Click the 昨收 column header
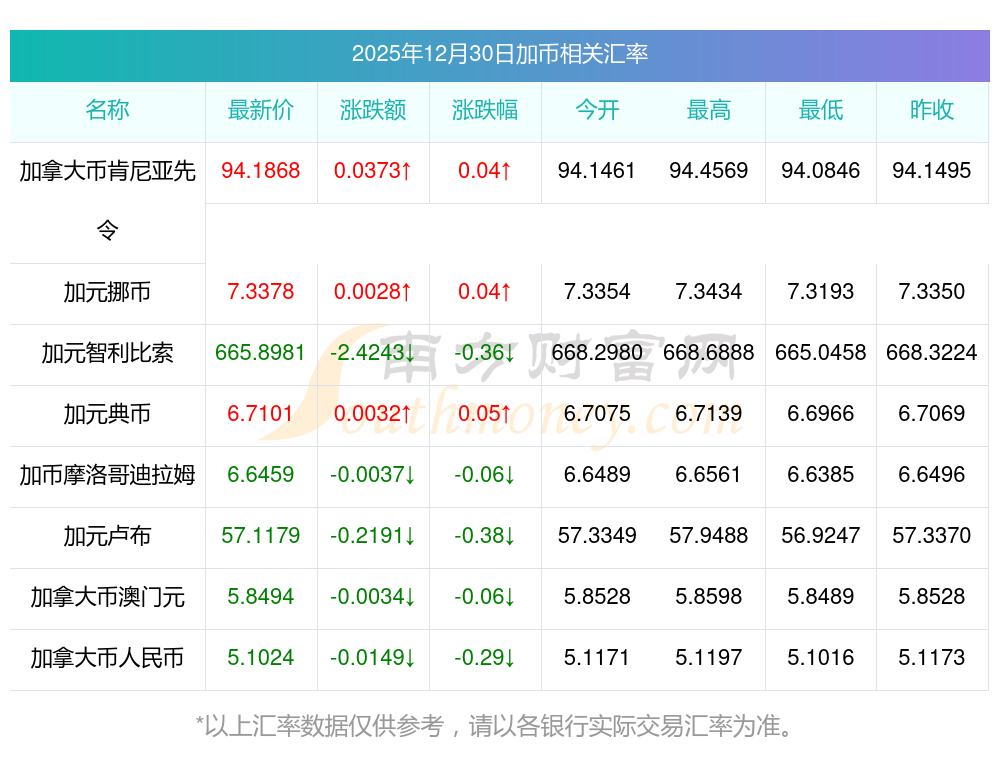 (932, 110)
